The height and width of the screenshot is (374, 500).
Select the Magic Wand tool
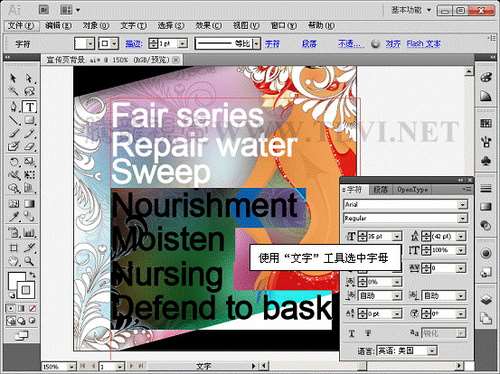pyautogui.click(x=13, y=91)
